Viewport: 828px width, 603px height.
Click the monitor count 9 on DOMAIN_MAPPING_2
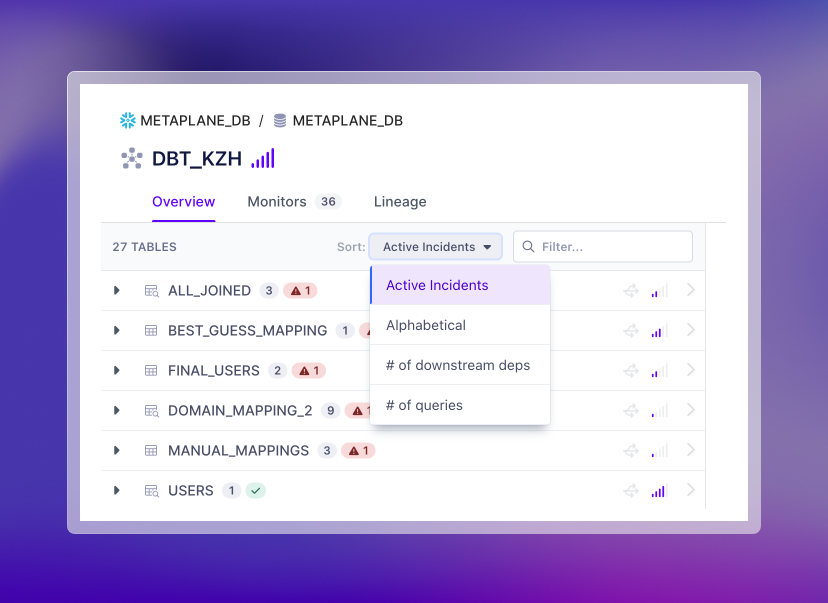330,410
